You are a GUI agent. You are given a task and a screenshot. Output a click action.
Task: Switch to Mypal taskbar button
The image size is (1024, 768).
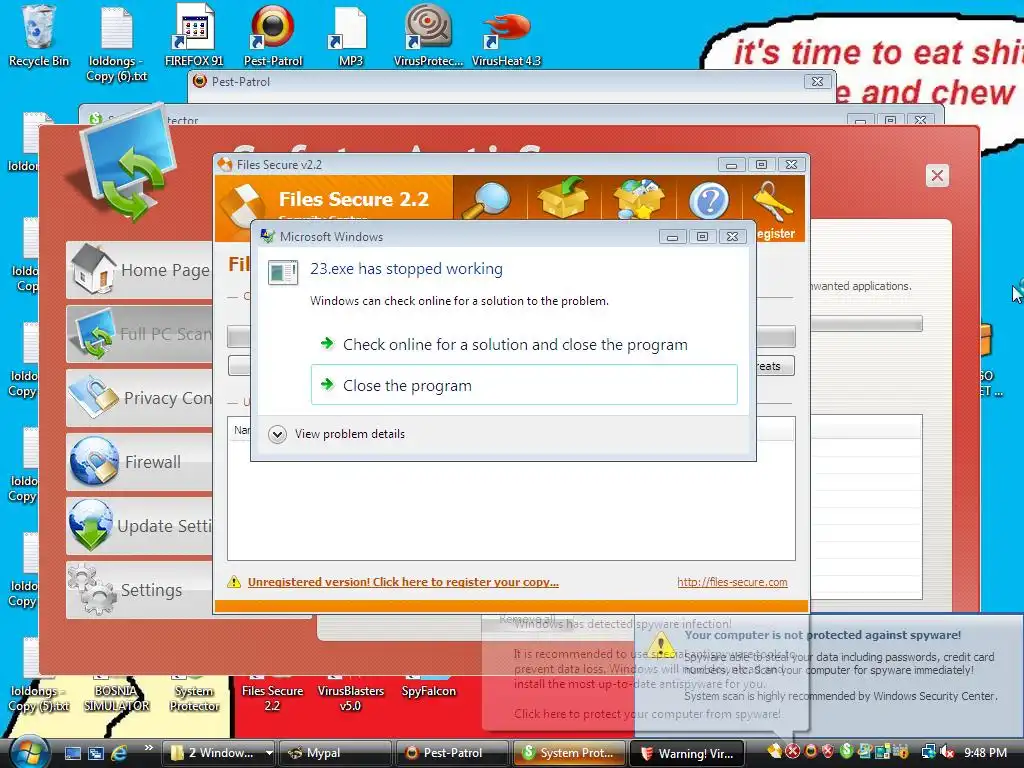tap(335, 753)
